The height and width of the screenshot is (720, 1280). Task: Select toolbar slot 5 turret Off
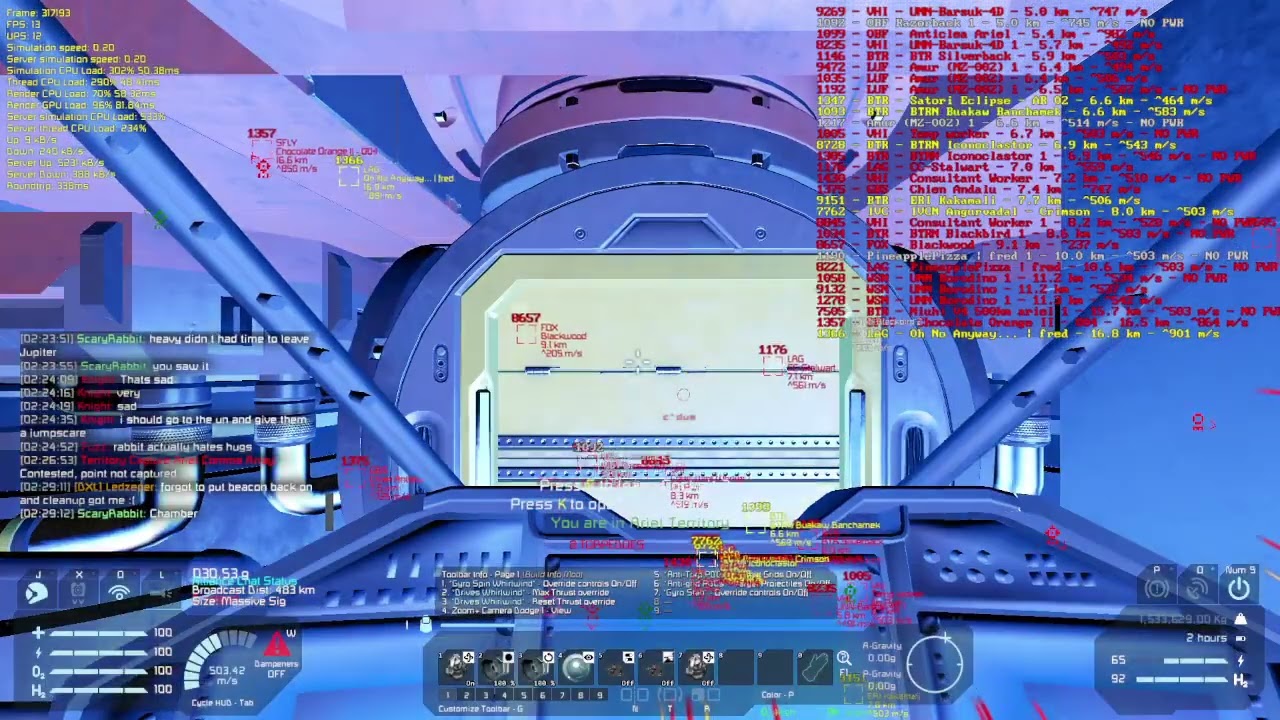click(617, 667)
